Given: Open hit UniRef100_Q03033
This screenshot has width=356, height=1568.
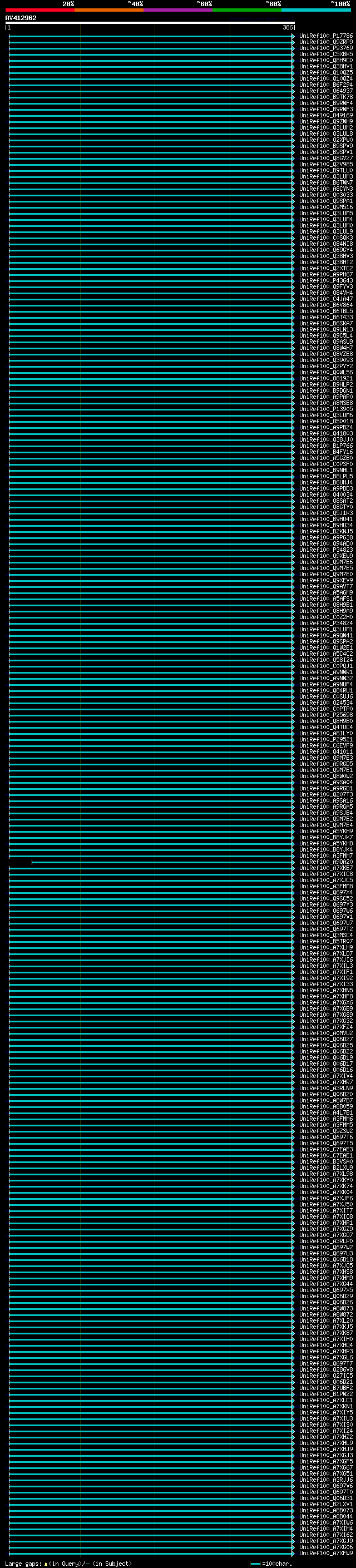Looking at the screenshot, I should (x=325, y=195).
